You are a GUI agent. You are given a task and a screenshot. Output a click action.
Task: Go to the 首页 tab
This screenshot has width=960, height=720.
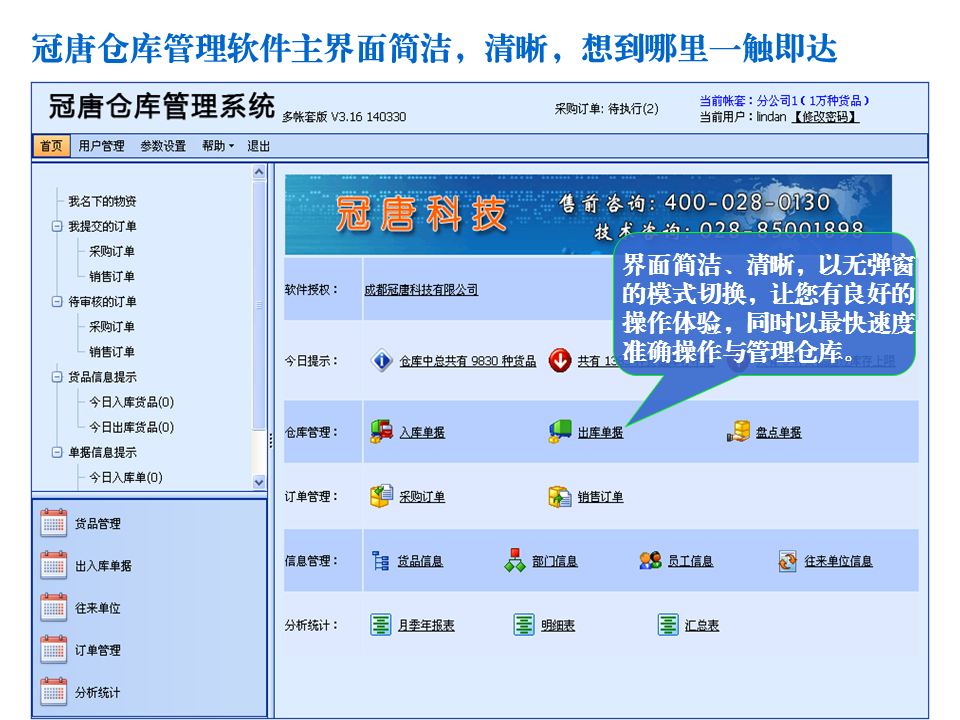pos(51,146)
